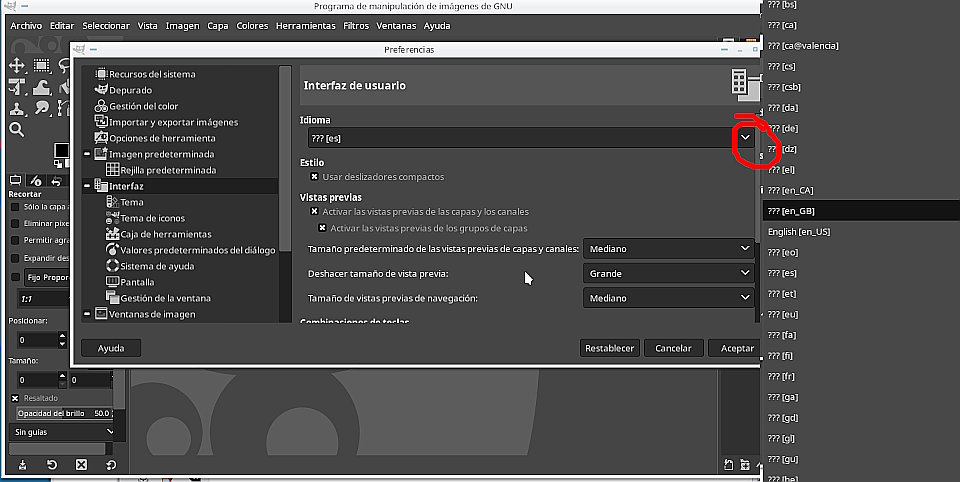
Task: Toggle Sólo la capa checkbox
Action: [15, 207]
